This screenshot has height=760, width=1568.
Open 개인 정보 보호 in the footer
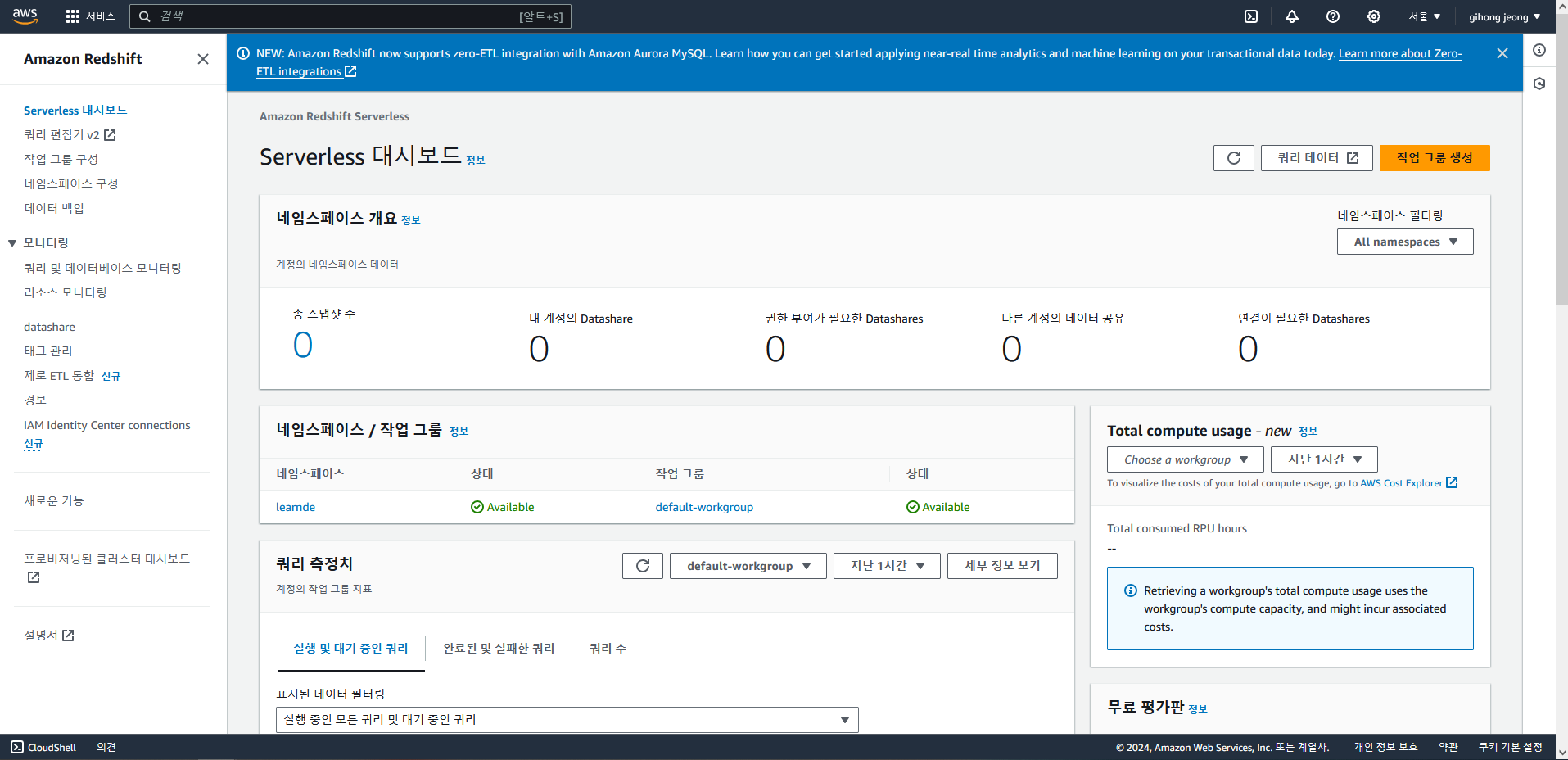point(1385,747)
